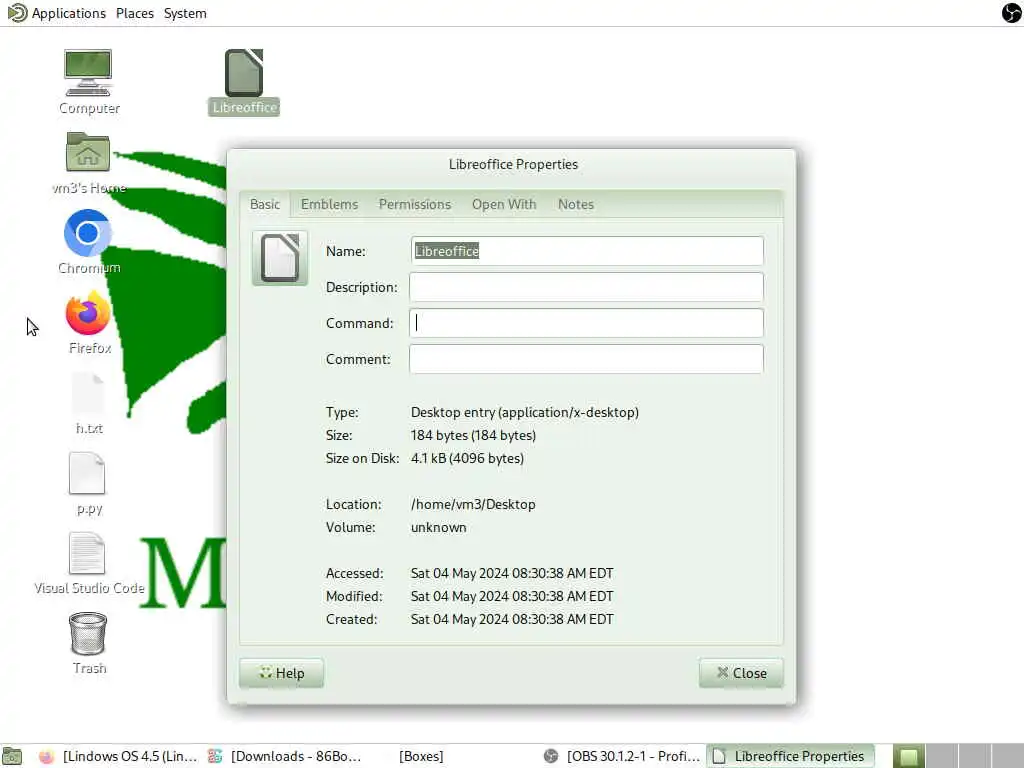
Task: Focus the Command input field
Action: (x=586, y=323)
